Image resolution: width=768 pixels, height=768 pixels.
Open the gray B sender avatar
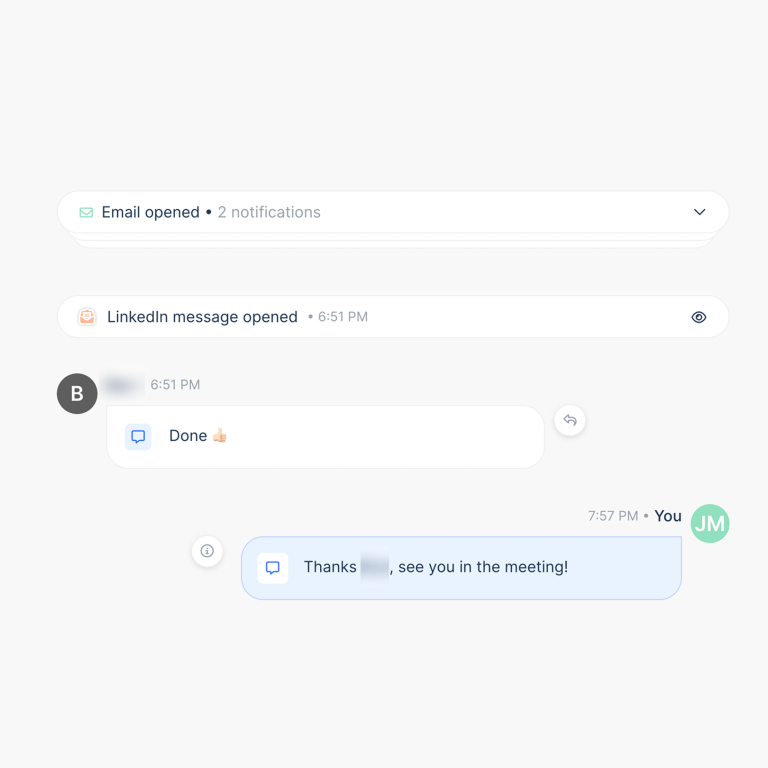point(77,394)
